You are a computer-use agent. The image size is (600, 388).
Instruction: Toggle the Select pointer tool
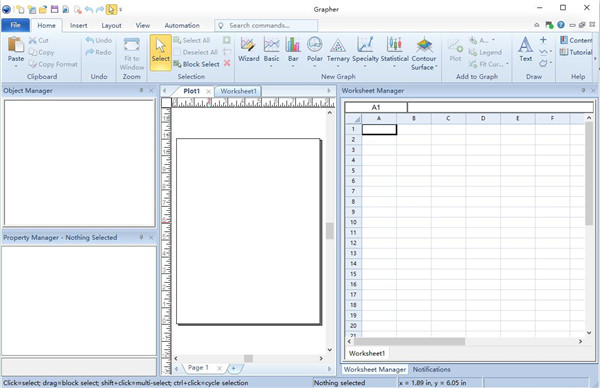(160, 52)
